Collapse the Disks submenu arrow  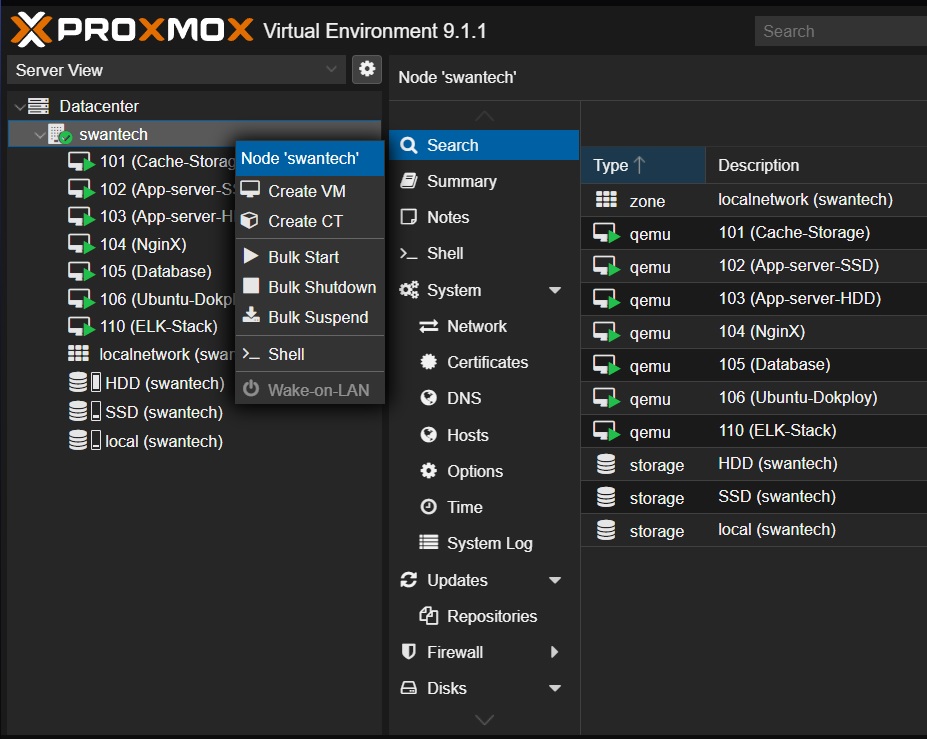pos(555,688)
